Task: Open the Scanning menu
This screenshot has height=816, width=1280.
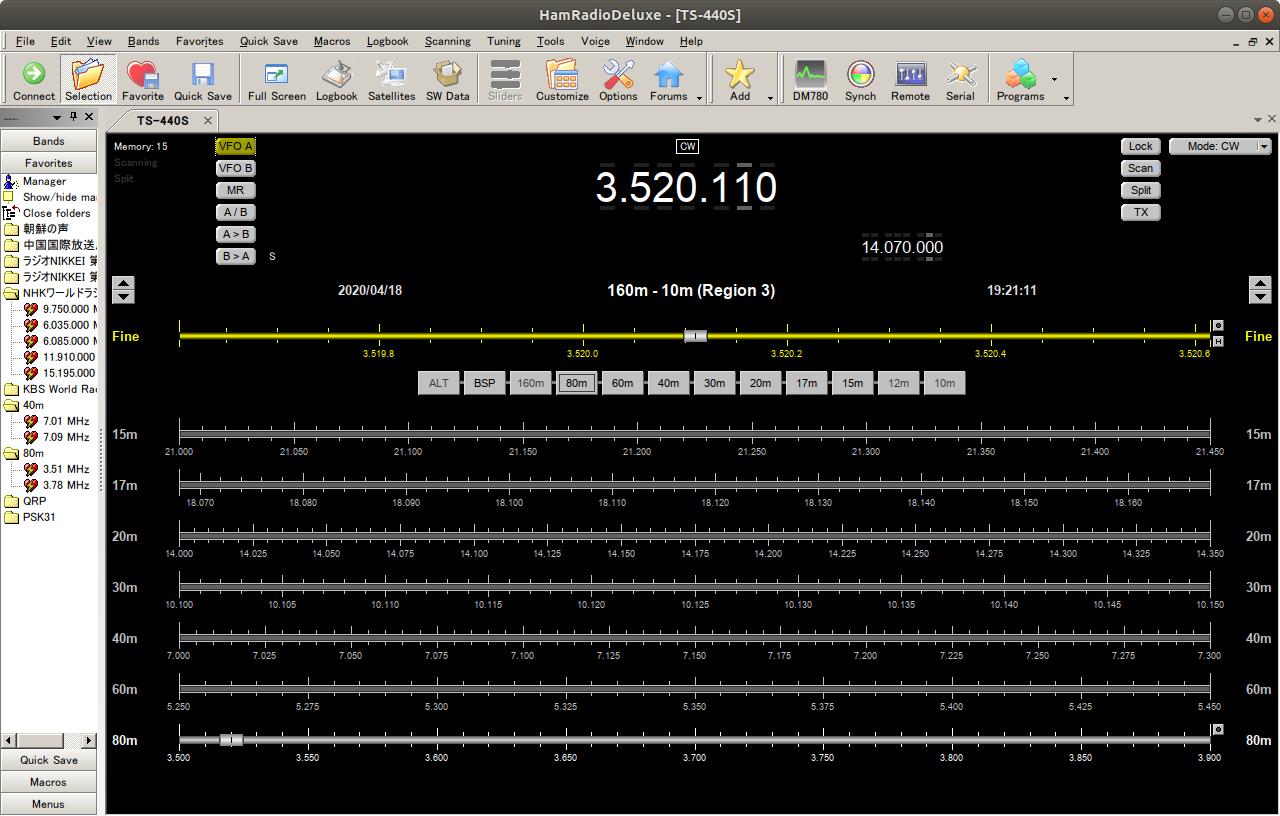Action: 447,41
